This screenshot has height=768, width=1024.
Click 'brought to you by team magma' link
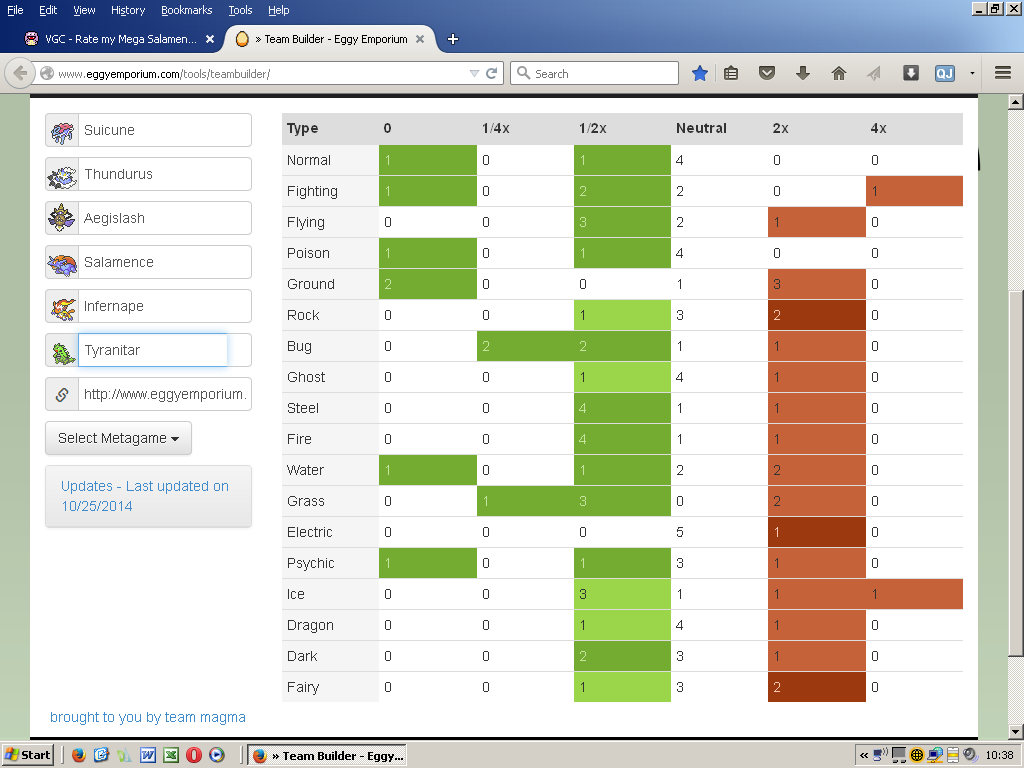(148, 717)
